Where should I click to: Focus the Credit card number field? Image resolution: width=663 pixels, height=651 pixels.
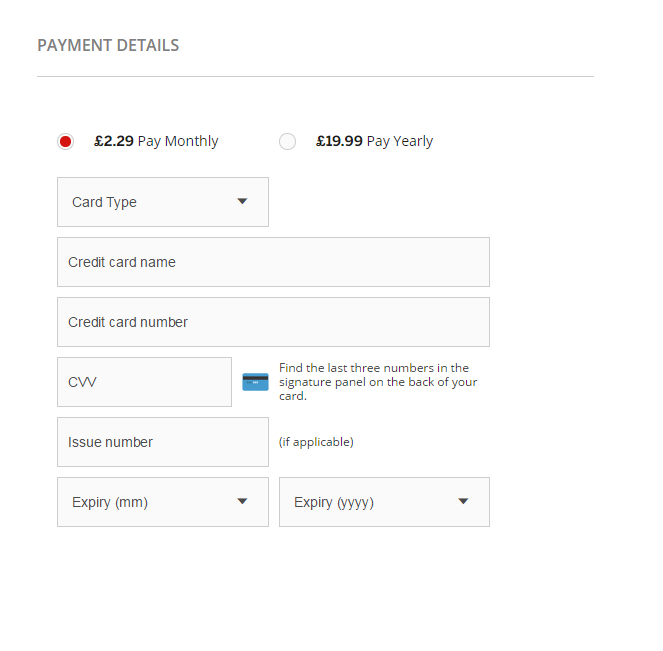point(273,322)
